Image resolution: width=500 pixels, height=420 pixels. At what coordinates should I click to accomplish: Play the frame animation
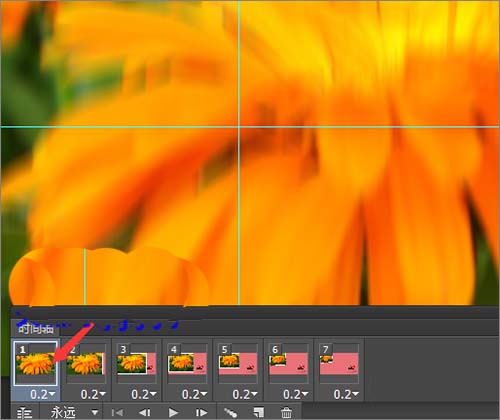click(x=173, y=413)
